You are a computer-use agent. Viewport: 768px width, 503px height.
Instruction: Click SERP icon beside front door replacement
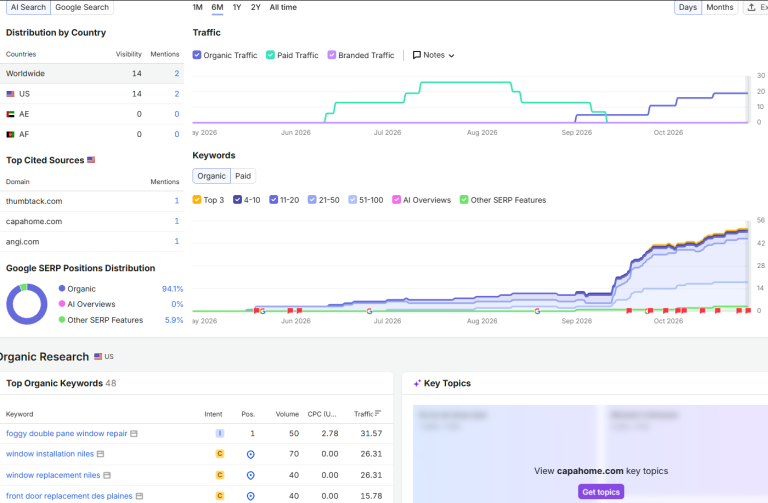[140, 496]
